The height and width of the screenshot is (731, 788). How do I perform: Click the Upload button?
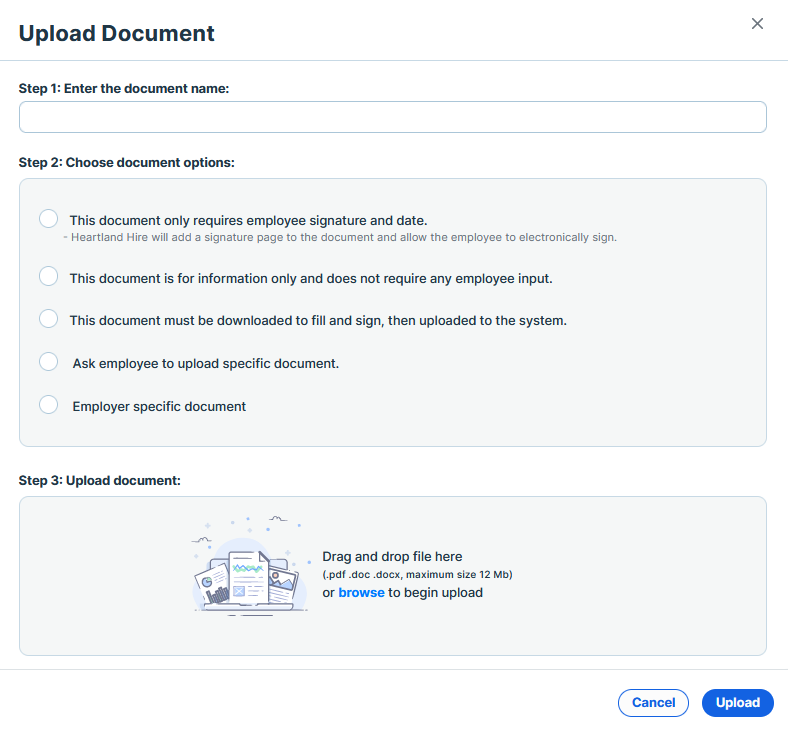tap(737, 702)
